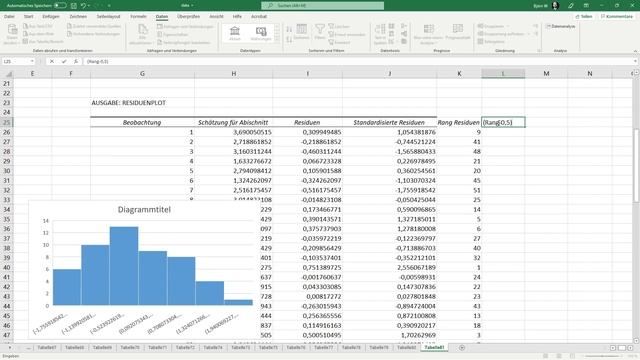Screen dimensions: 640x360
Task: Select the Währungen data type
Action: [261, 33]
